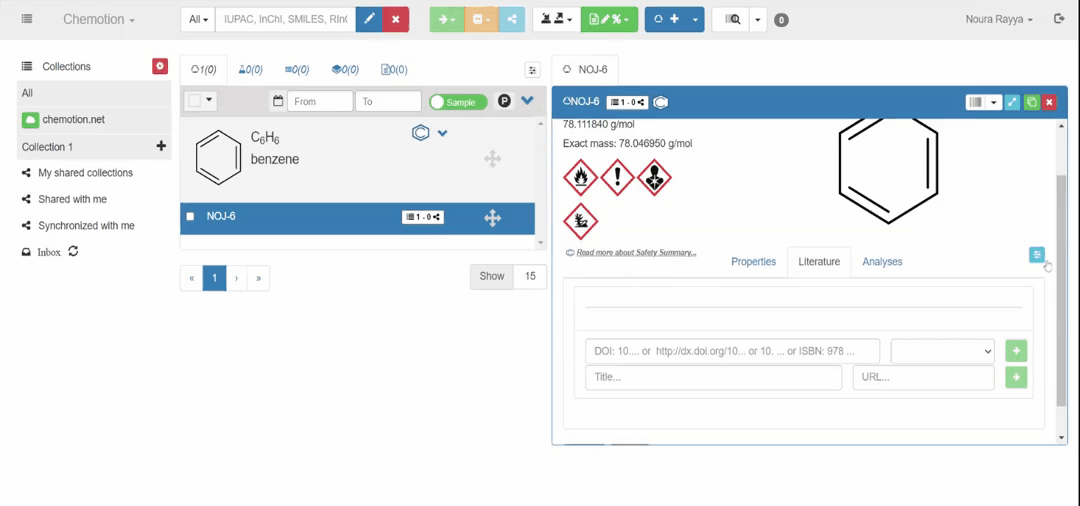This screenshot has height=506, width=1080.
Task: Open the All search scope dropdown
Action: tap(198, 19)
